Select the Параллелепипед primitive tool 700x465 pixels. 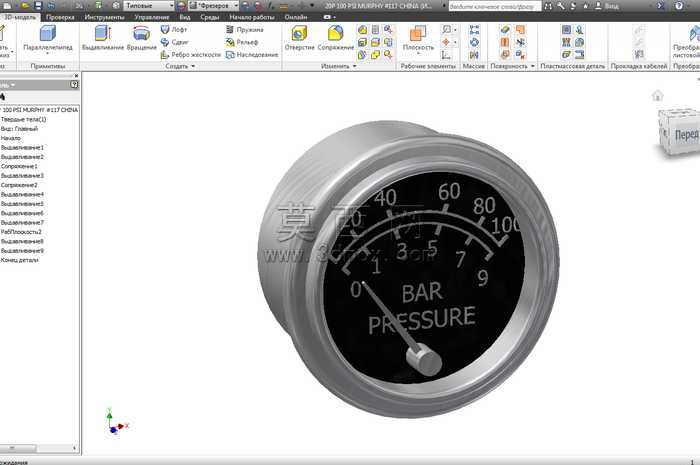48,37
